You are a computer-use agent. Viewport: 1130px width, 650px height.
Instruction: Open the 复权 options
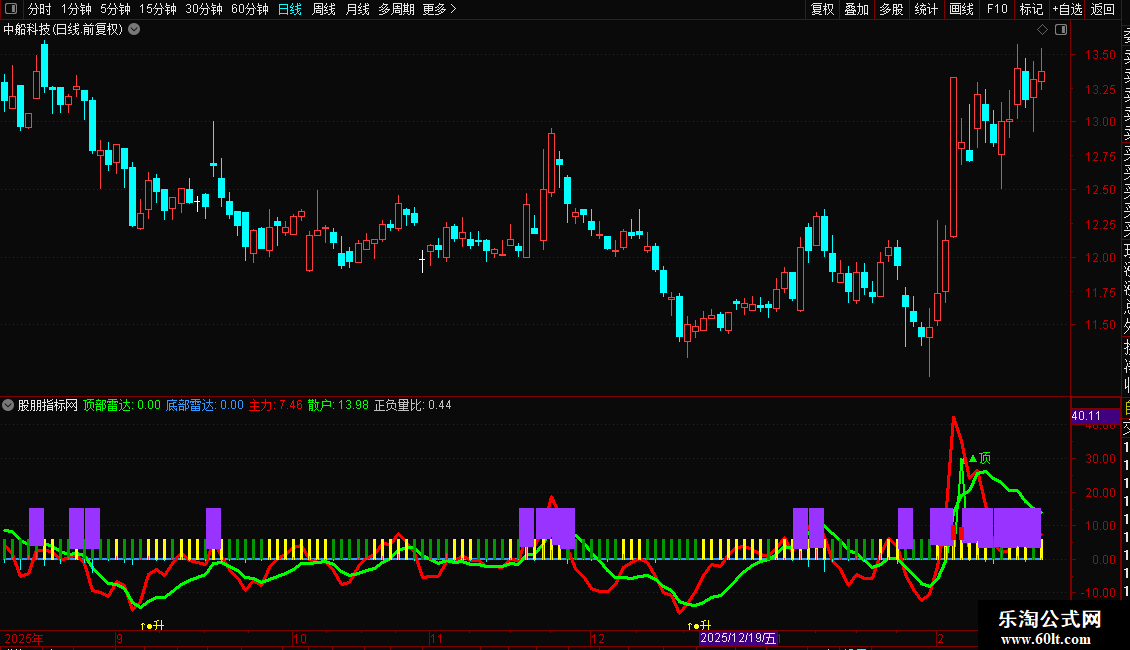pyautogui.click(x=822, y=9)
